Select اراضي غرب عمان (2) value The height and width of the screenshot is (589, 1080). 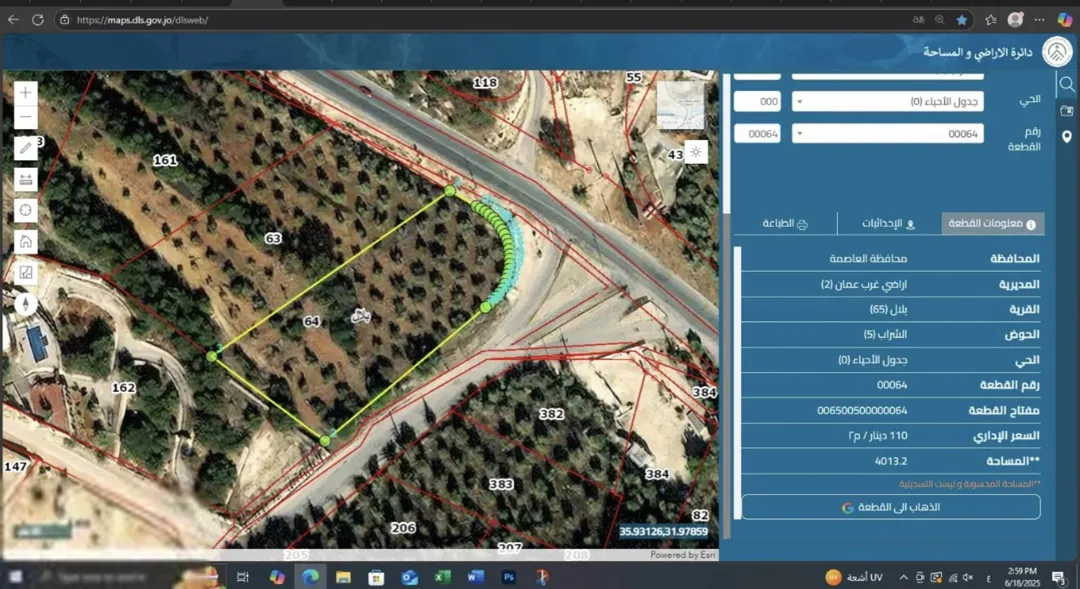[864, 284]
